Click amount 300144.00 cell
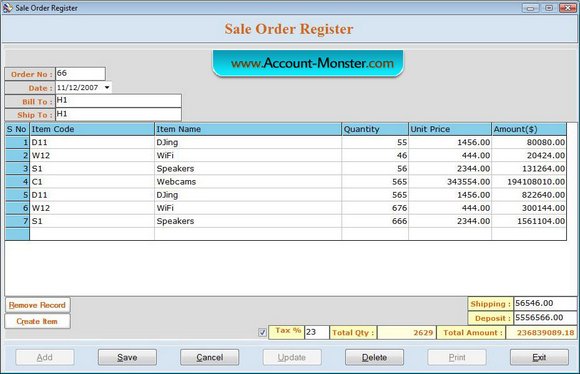580x374 pixels. point(529,208)
